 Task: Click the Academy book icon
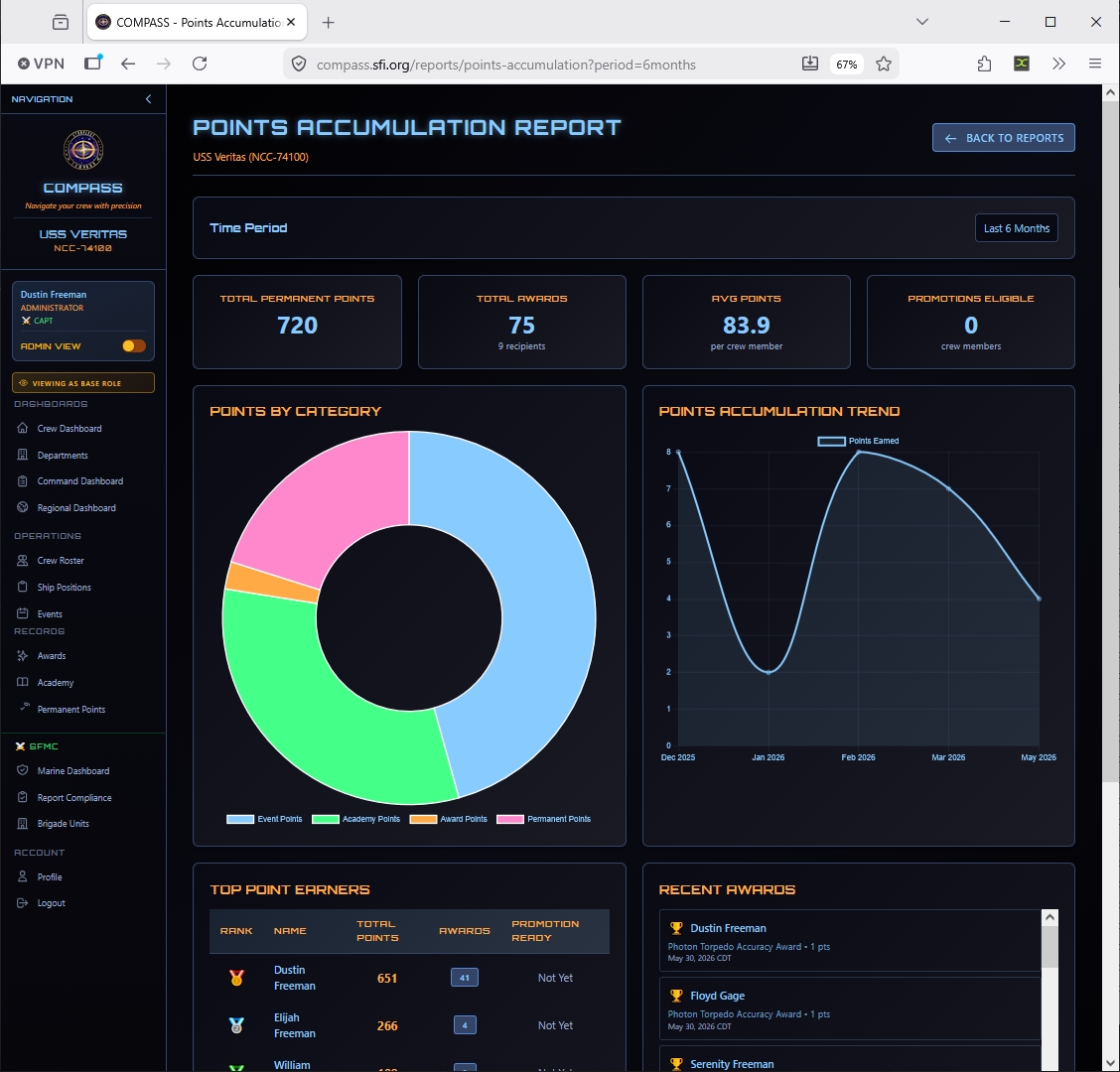(23, 682)
